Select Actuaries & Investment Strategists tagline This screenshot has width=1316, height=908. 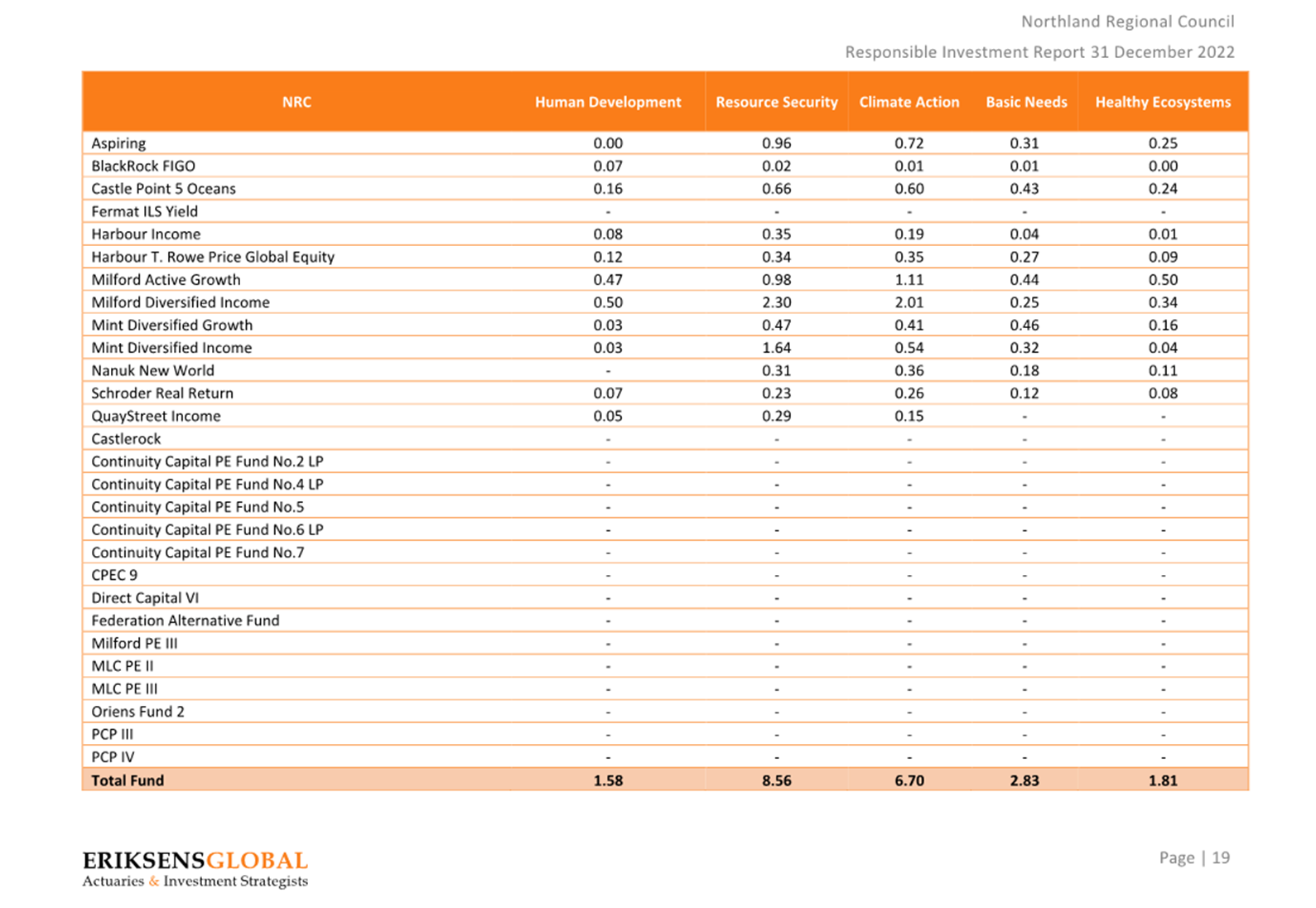pyautogui.click(x=195, y=881)
